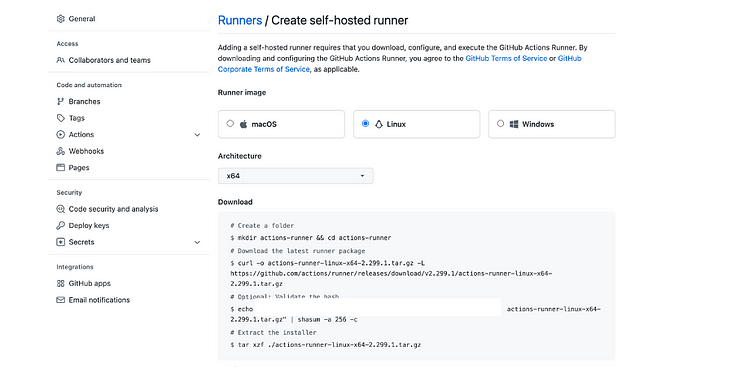Click the penguin logo in Linux option
736x368 pixels.
pyautogui.click(x=378, y=124)
